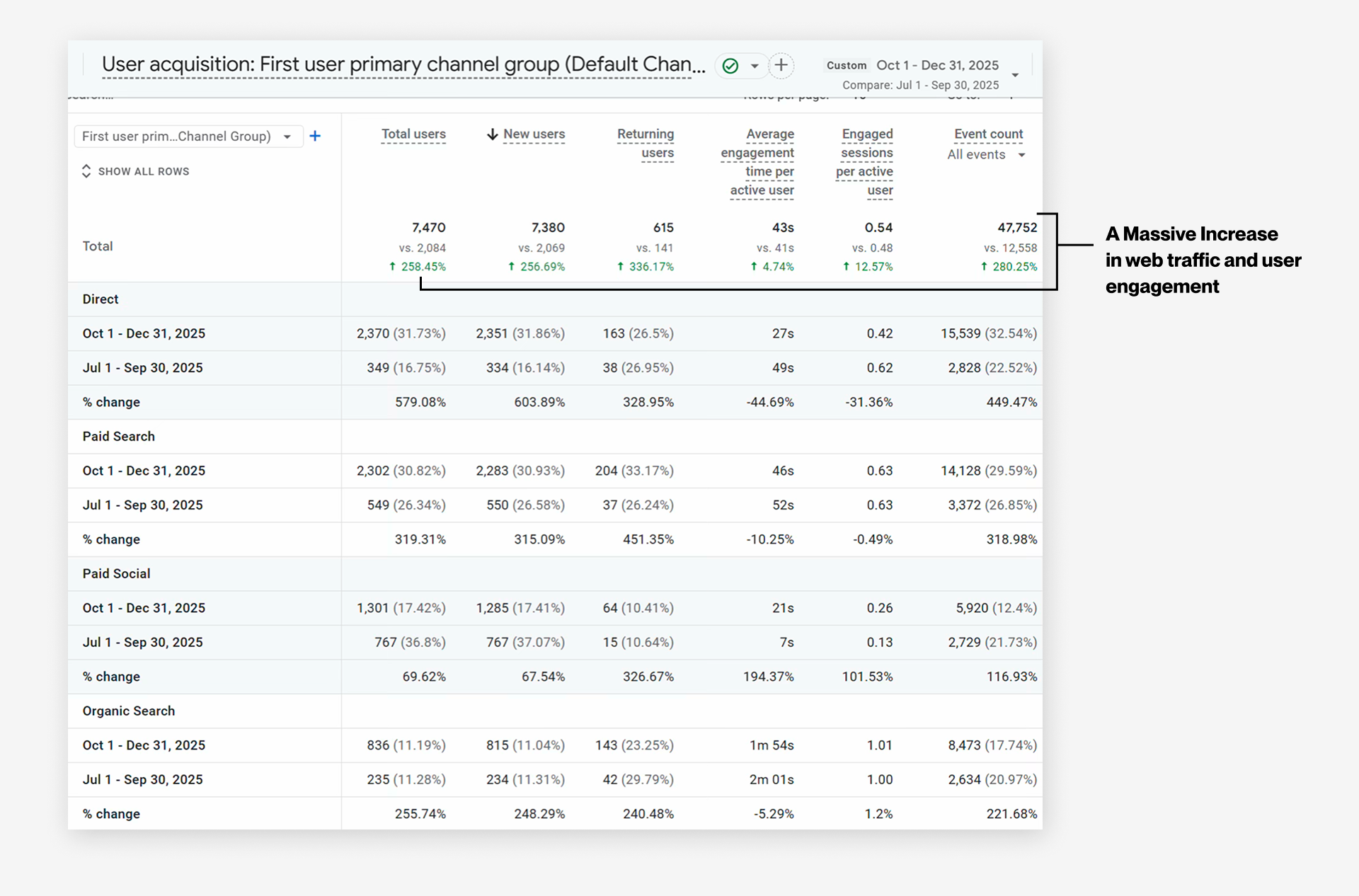Image resolution: width=1359 pixels, height=896 pixels.
Task: Click the green checkmark status icon
Action: [730, 66]
